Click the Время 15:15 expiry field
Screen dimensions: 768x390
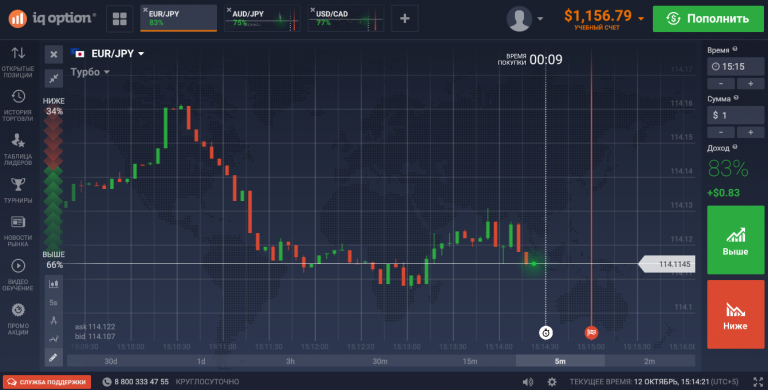735,66
